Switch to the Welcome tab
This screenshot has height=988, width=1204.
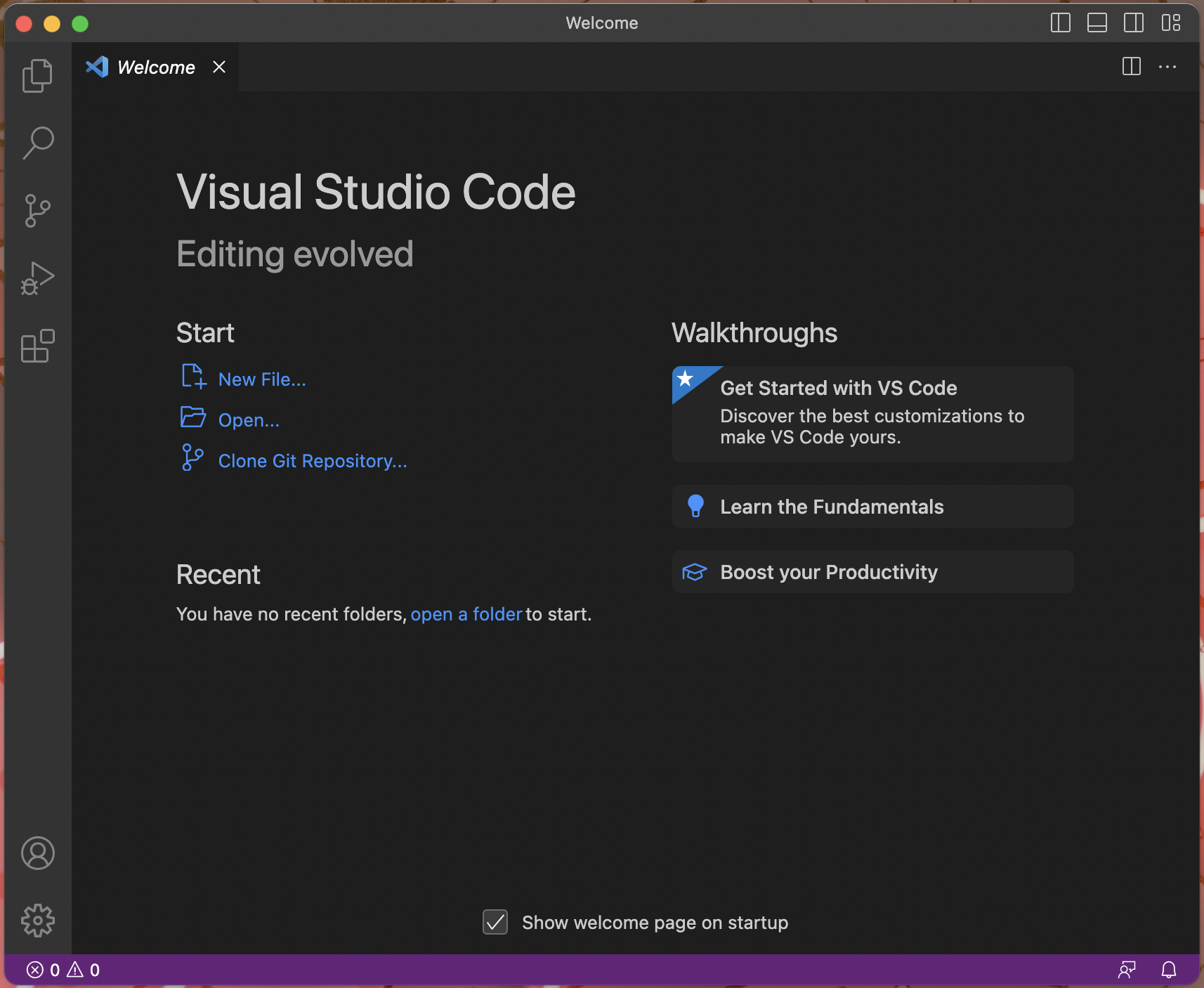point(155,67)
